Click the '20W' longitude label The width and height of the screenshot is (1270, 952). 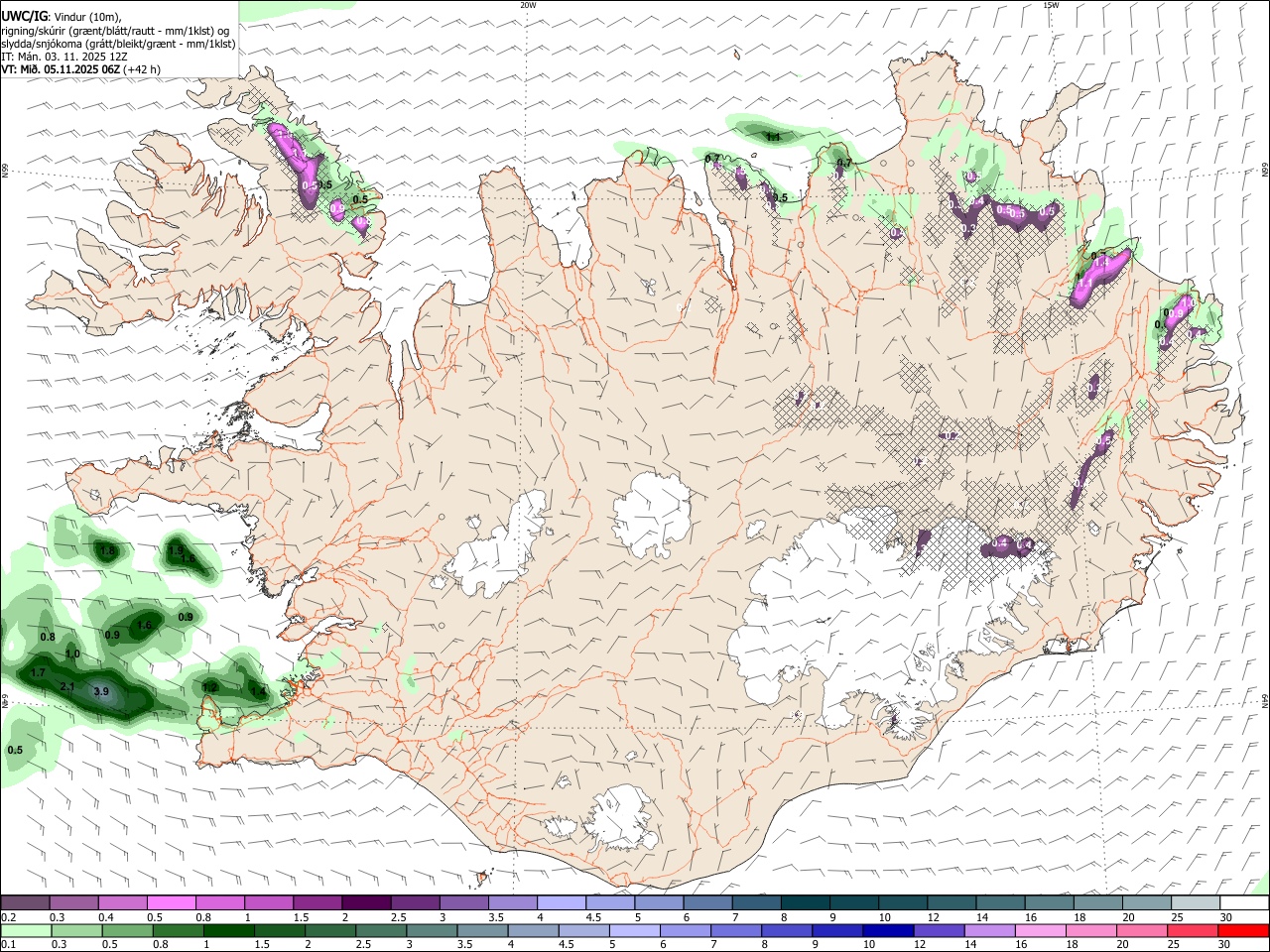coord(528,5)
